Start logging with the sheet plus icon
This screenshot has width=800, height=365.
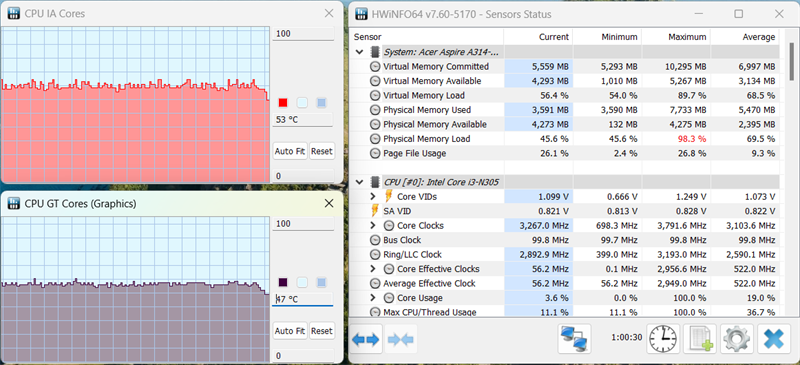pyautogui.click(x=699, y=338)
